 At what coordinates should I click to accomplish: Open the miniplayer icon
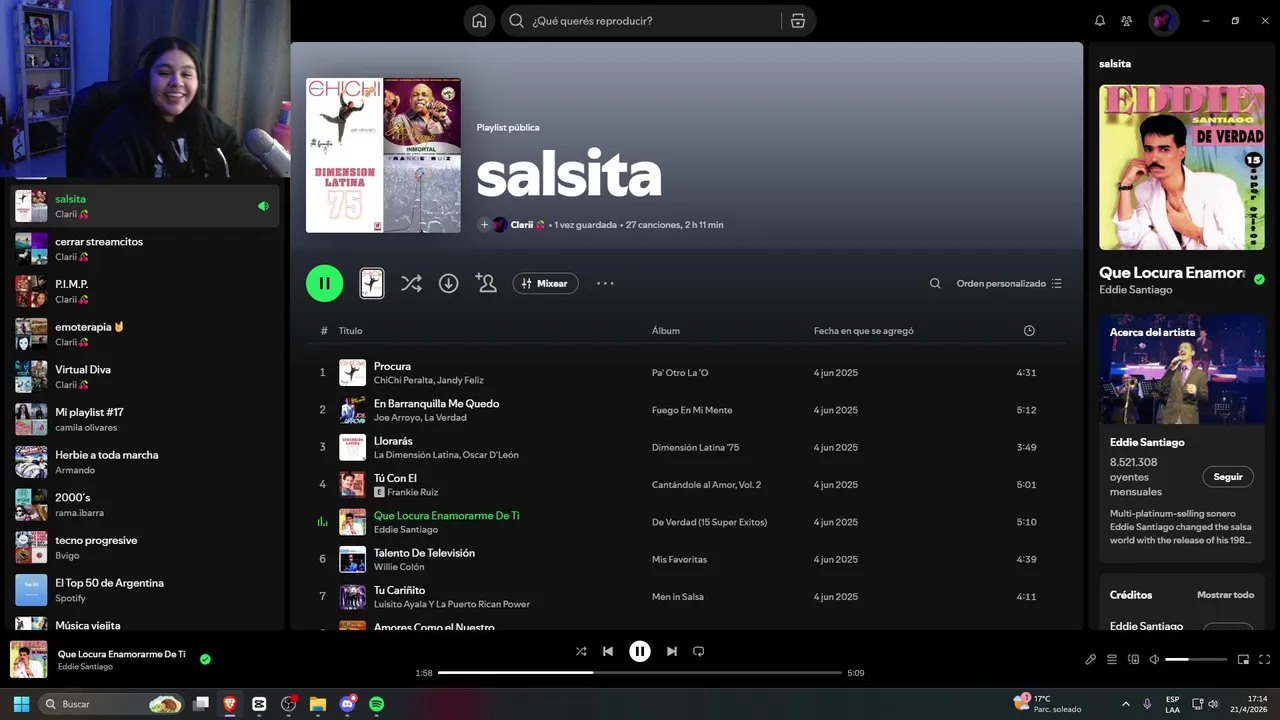[1243, 659]
